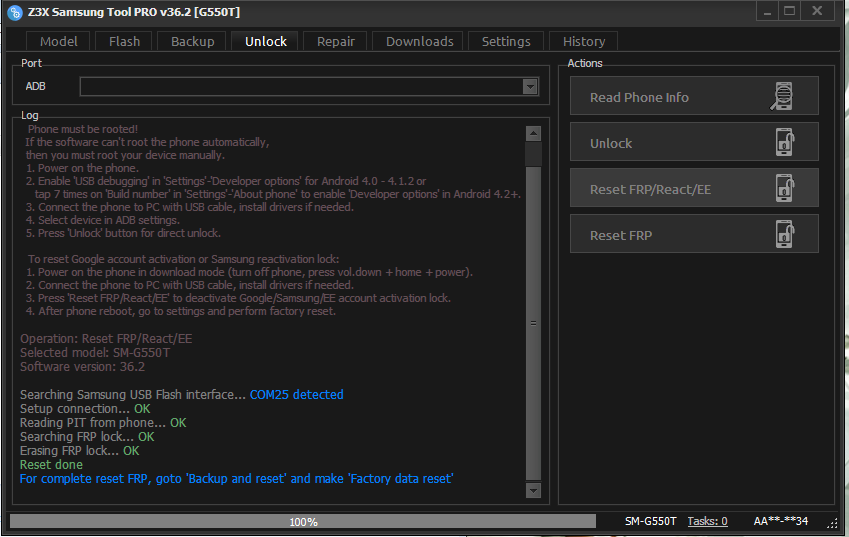Screen dimensions: 849x537
Task: Click the log scrollbar down arrow
Action: [x=533, y=490]
